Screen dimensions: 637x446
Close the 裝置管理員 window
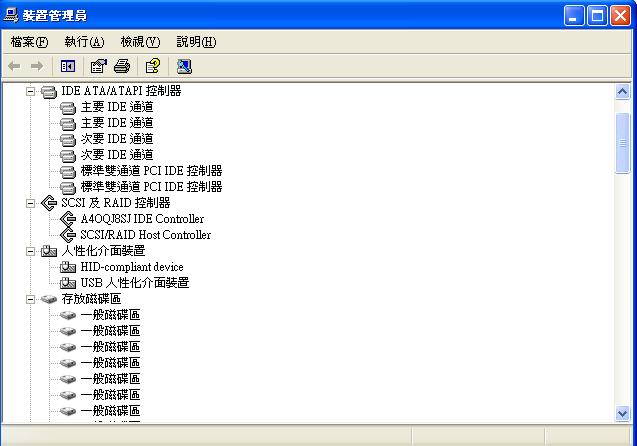click(620, 16)
